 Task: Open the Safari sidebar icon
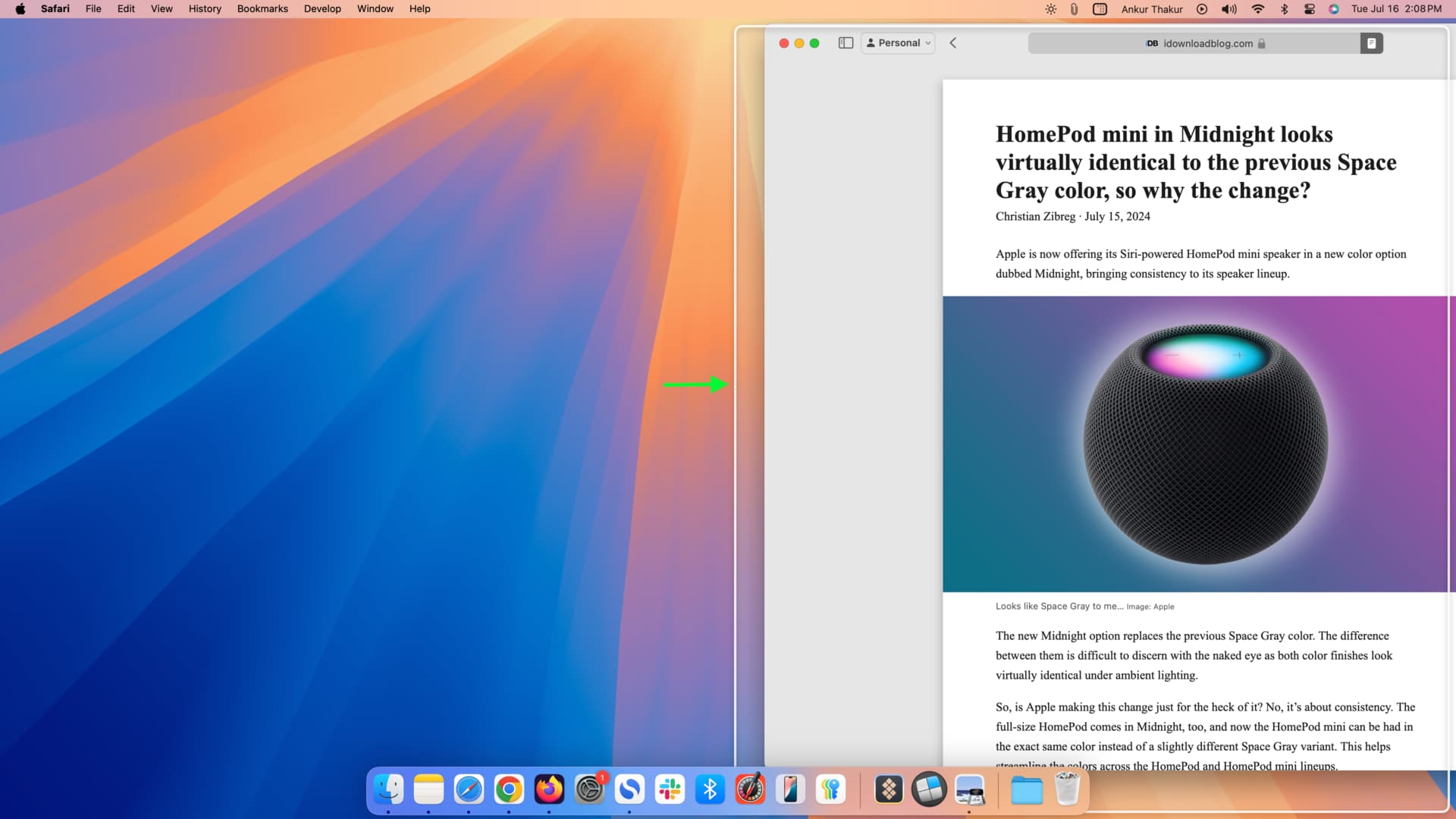click(845, 43)
